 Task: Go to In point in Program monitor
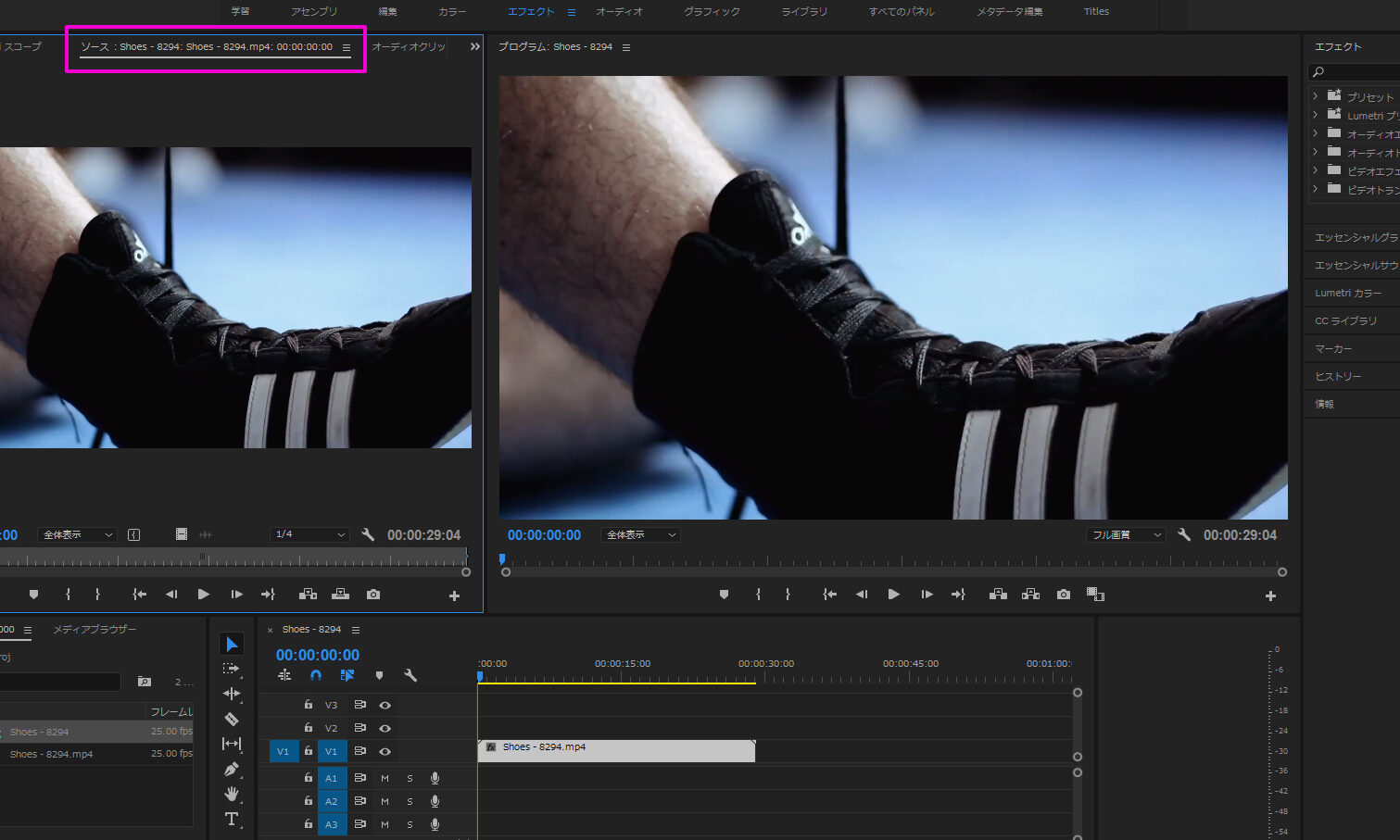click(830, 595)
